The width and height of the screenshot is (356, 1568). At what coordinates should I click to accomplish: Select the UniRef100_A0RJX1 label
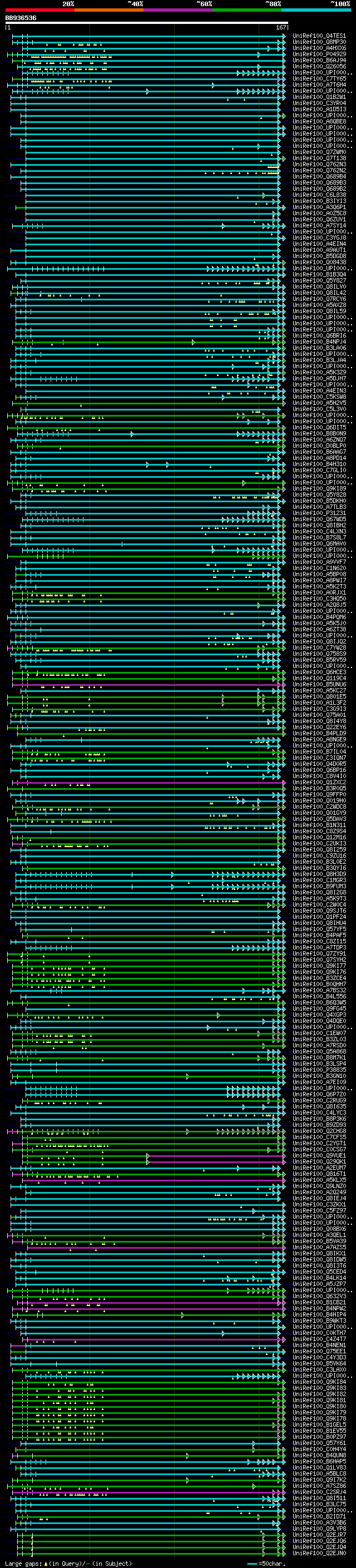tap(319, 593)
